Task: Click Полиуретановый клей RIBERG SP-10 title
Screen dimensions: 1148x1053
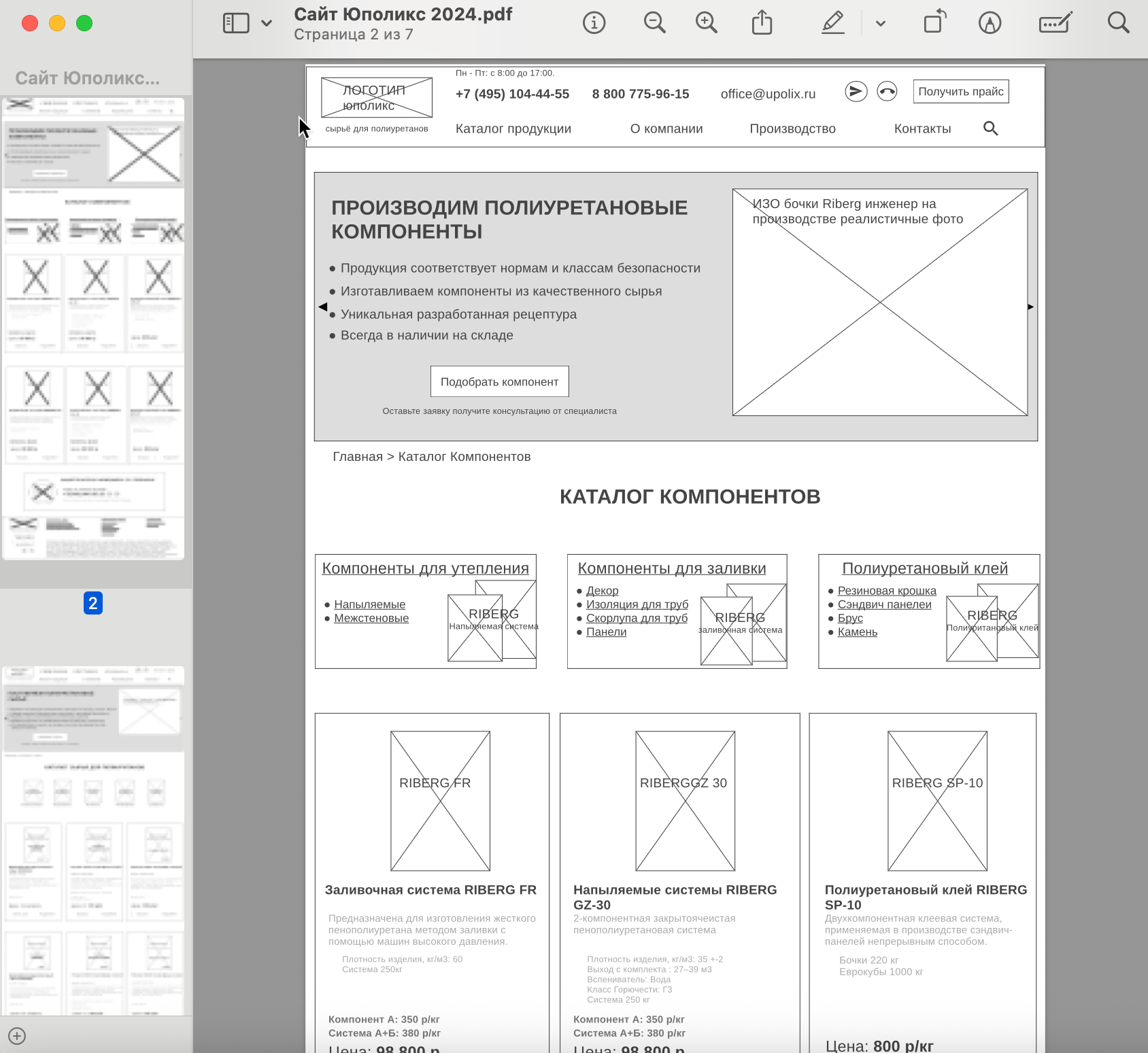Action: 926,897
